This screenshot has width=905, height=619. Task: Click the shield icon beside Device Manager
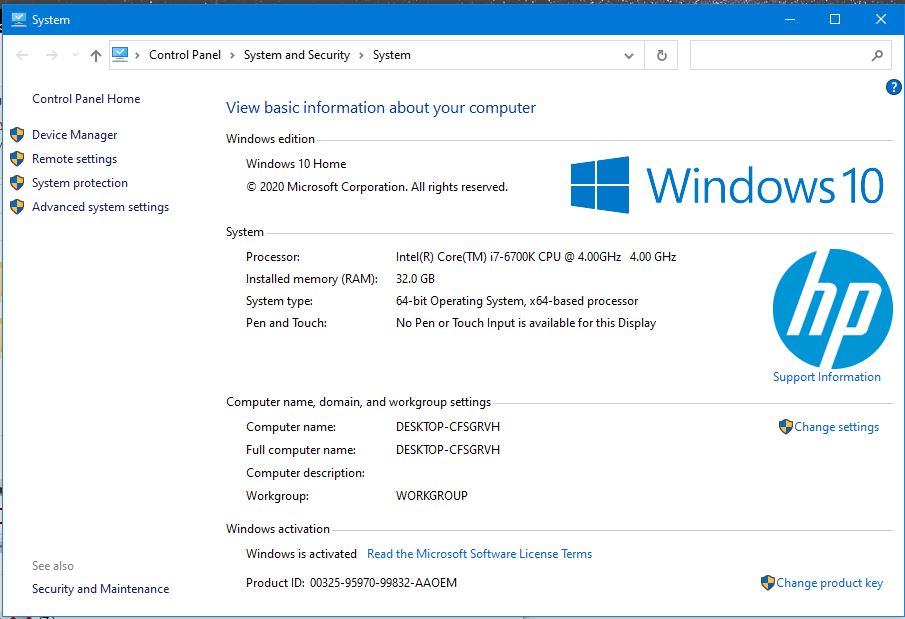pos(17,135)
